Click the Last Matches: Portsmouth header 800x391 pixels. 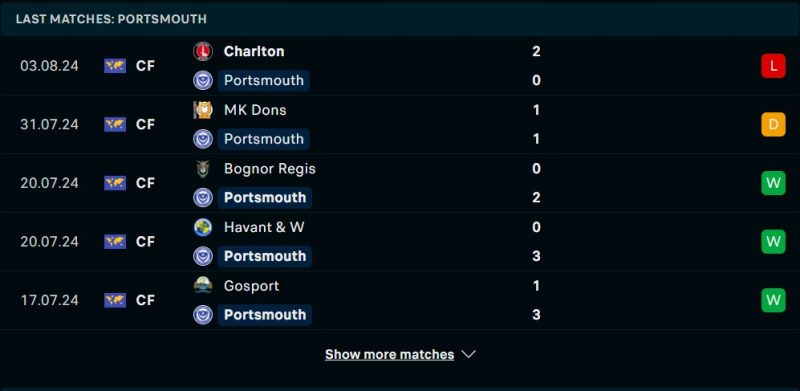point(111,19)
